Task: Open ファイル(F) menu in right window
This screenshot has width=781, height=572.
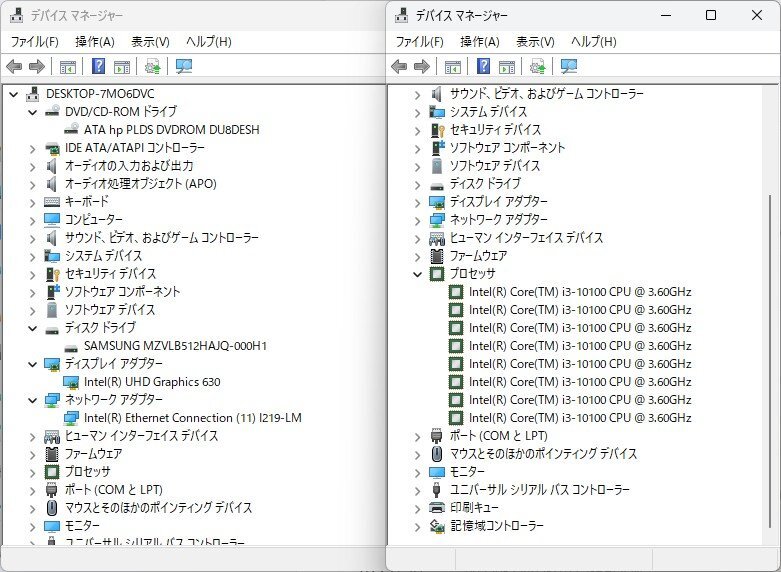Action: [419, 42]
